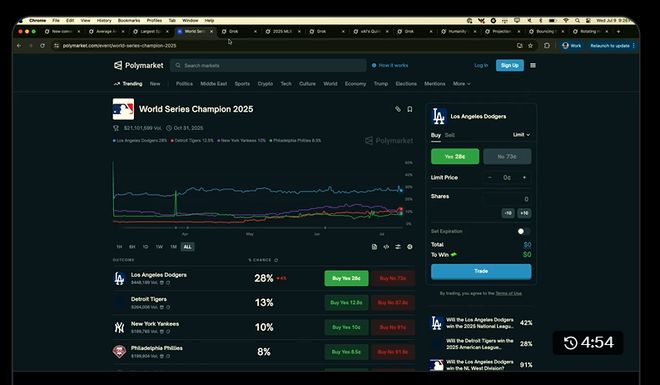The width and height of the screenshot is (660, 385).
Task: Open the document icon under the chart
Action: 374,247
